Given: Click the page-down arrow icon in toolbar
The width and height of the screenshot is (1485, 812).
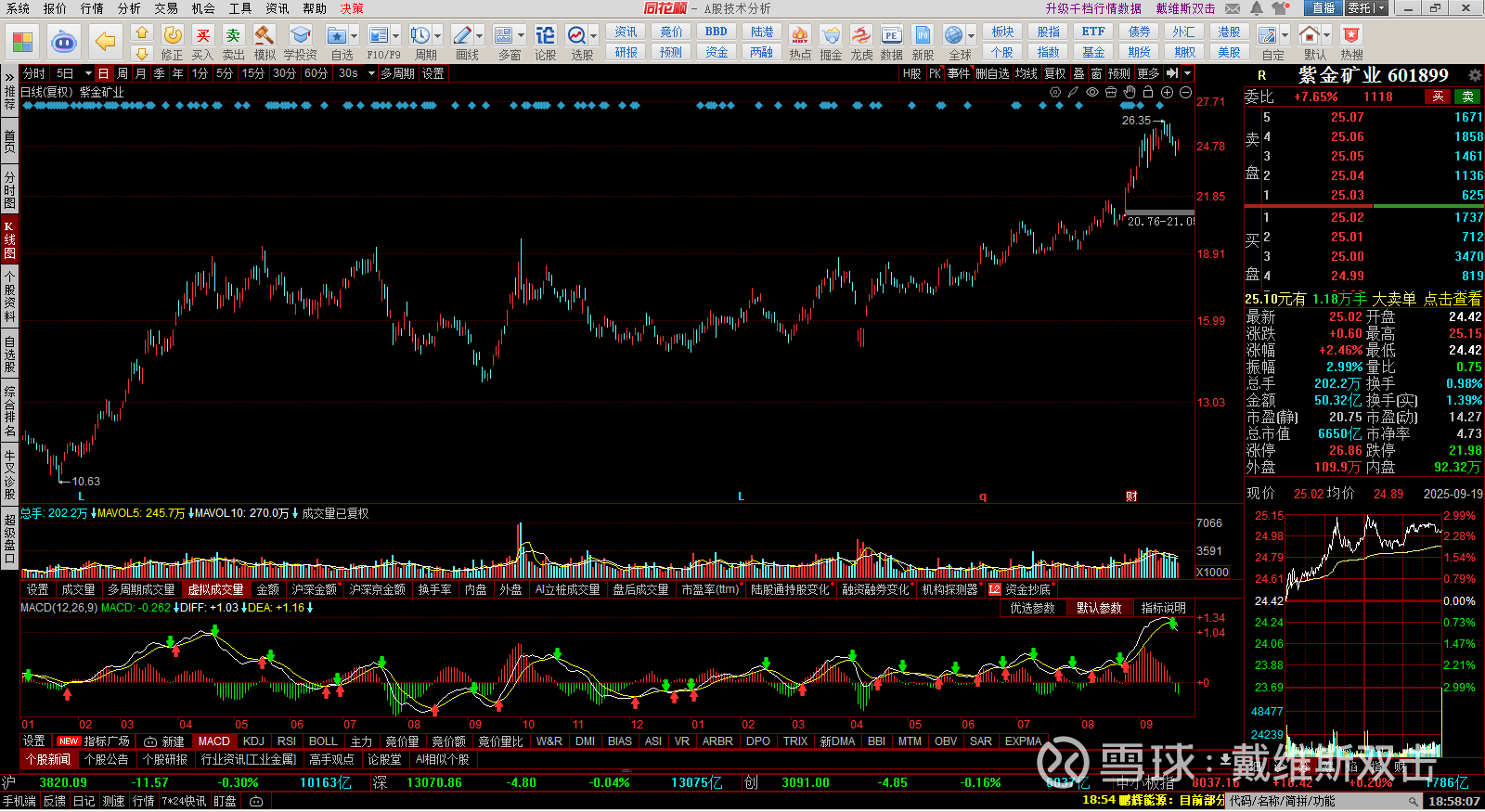Looking at the screenshot, I should point(141,53).
